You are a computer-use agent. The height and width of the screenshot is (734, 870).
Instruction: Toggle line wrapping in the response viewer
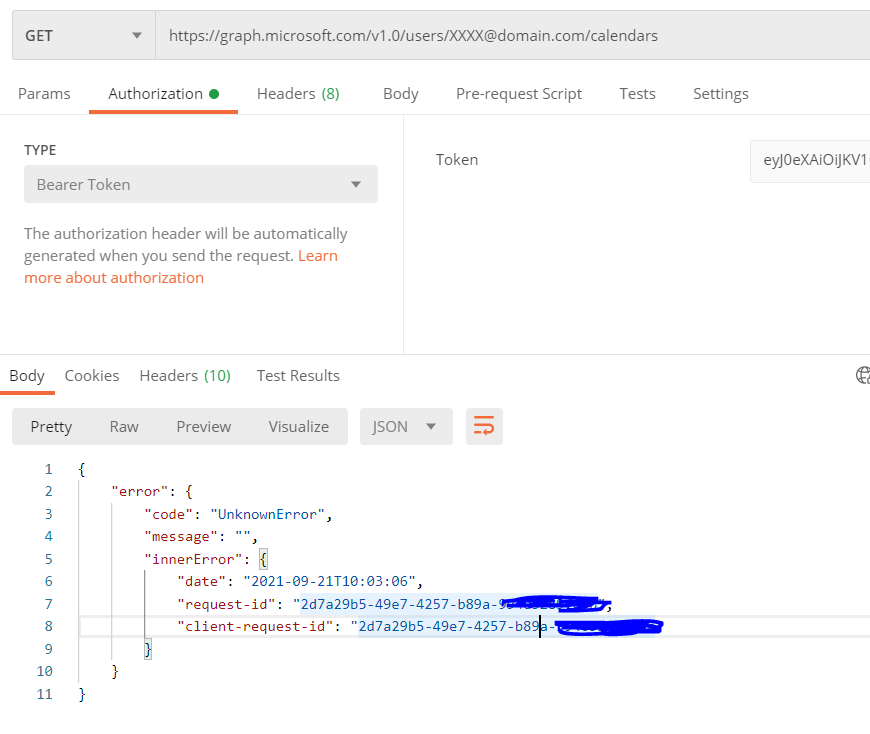click(484, 426)
